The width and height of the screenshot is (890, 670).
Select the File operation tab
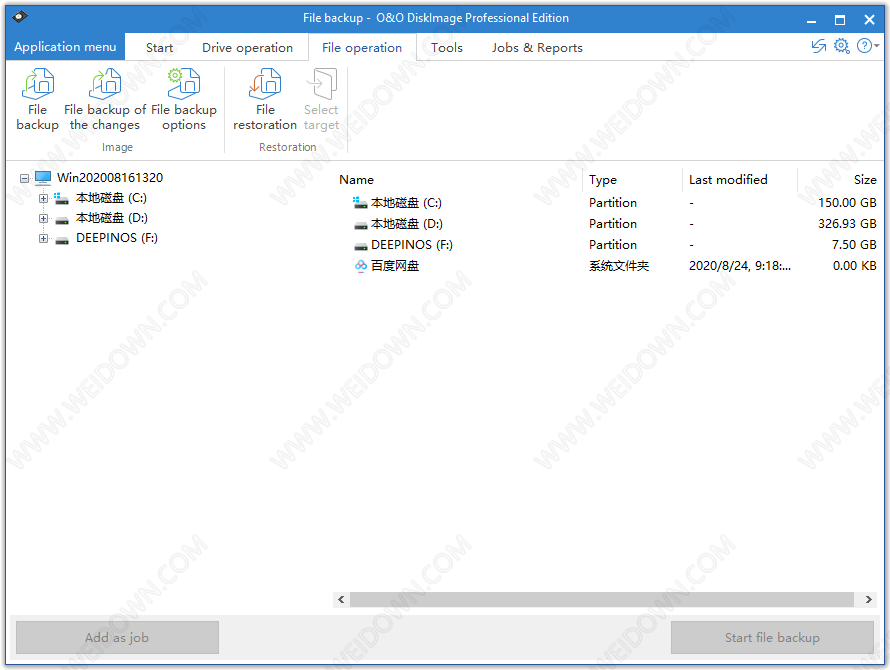[x=362, y=48]
